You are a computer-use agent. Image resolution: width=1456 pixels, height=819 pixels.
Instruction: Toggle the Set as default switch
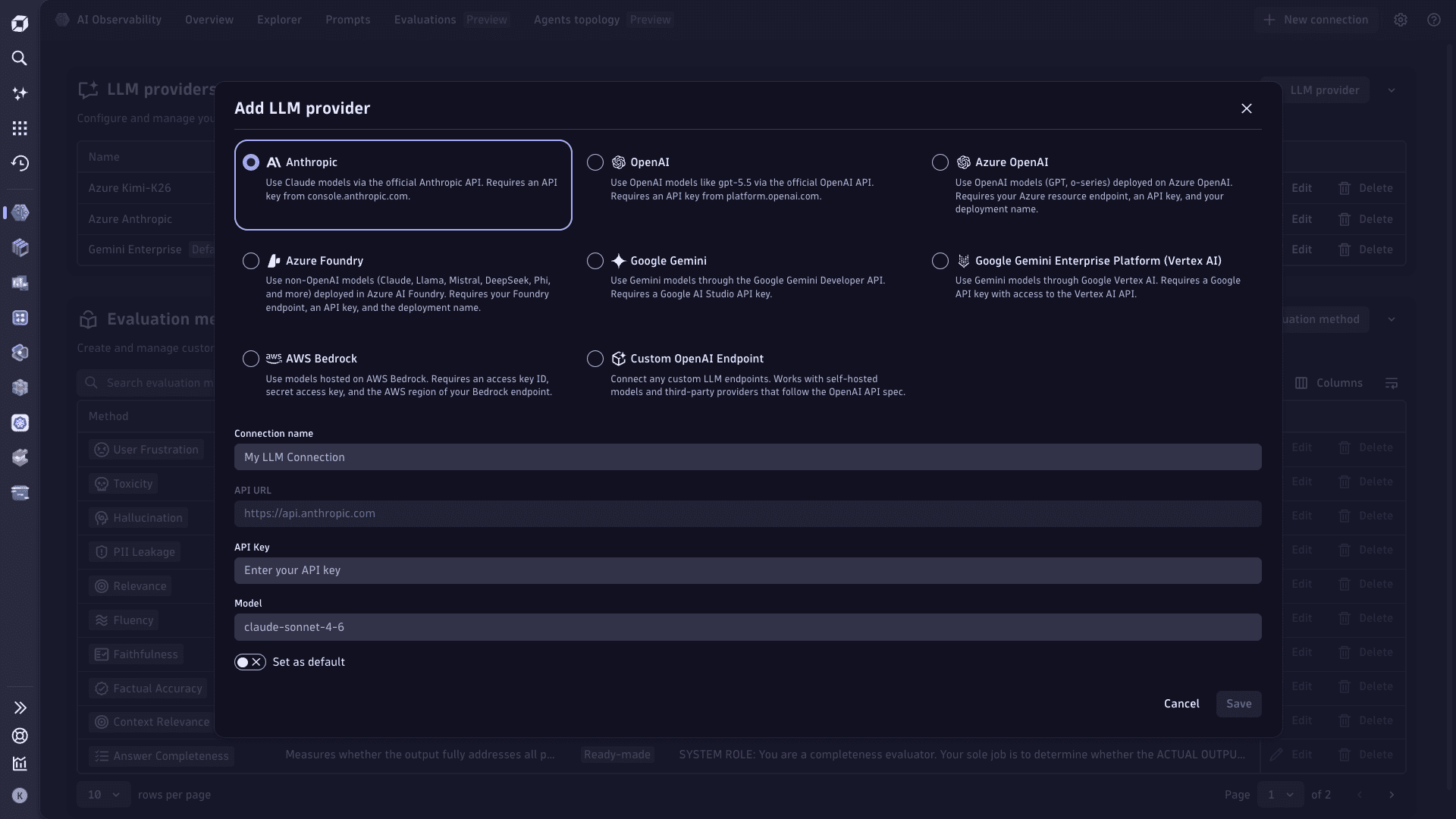250,662
